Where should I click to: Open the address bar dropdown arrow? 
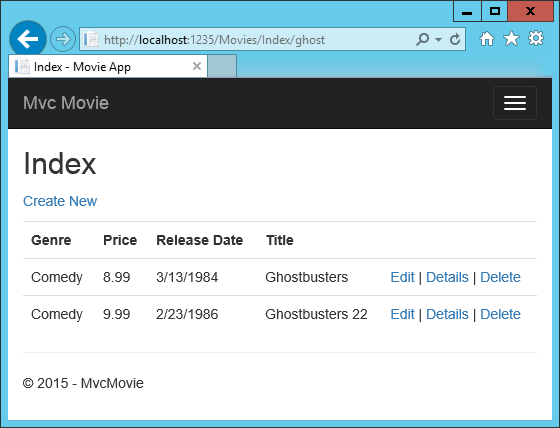coord(438,39)
